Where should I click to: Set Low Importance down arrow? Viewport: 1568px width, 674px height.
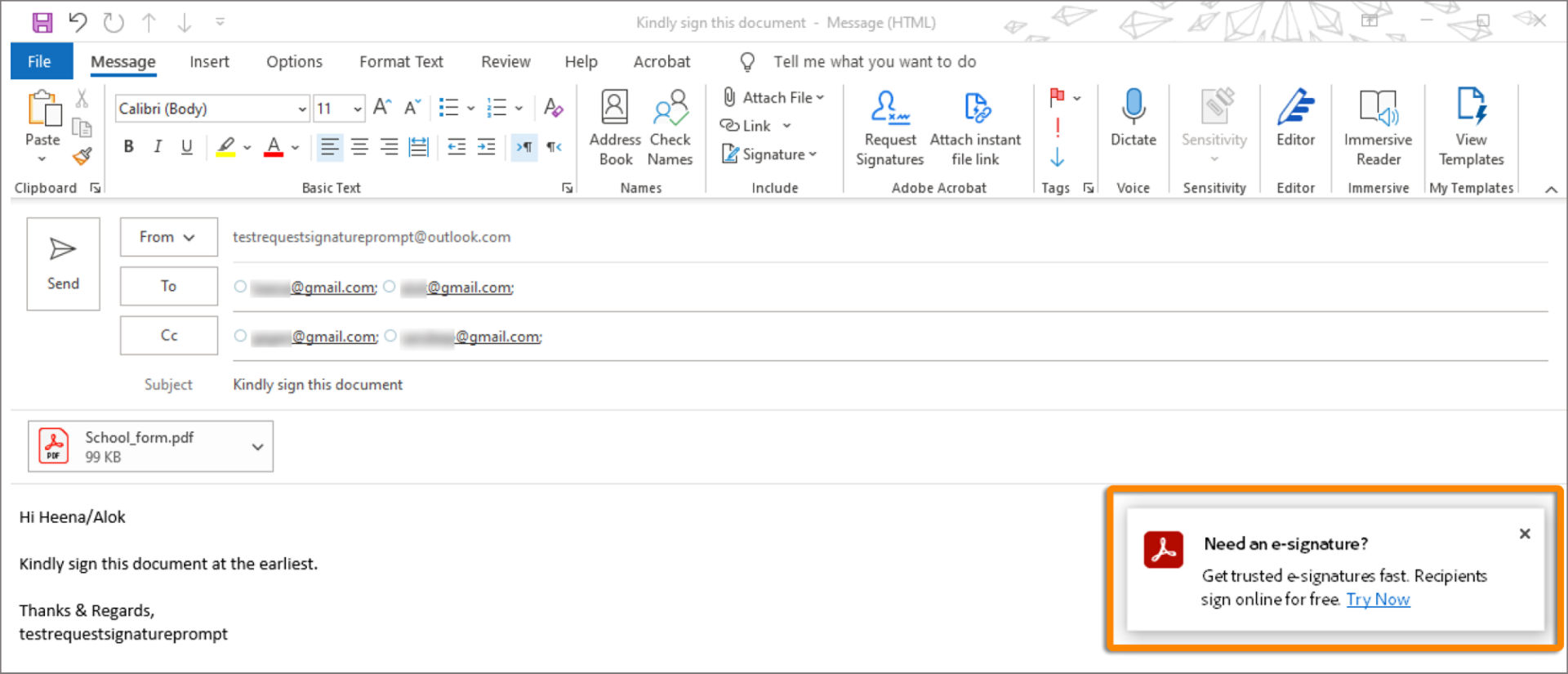click(1058, 157)
